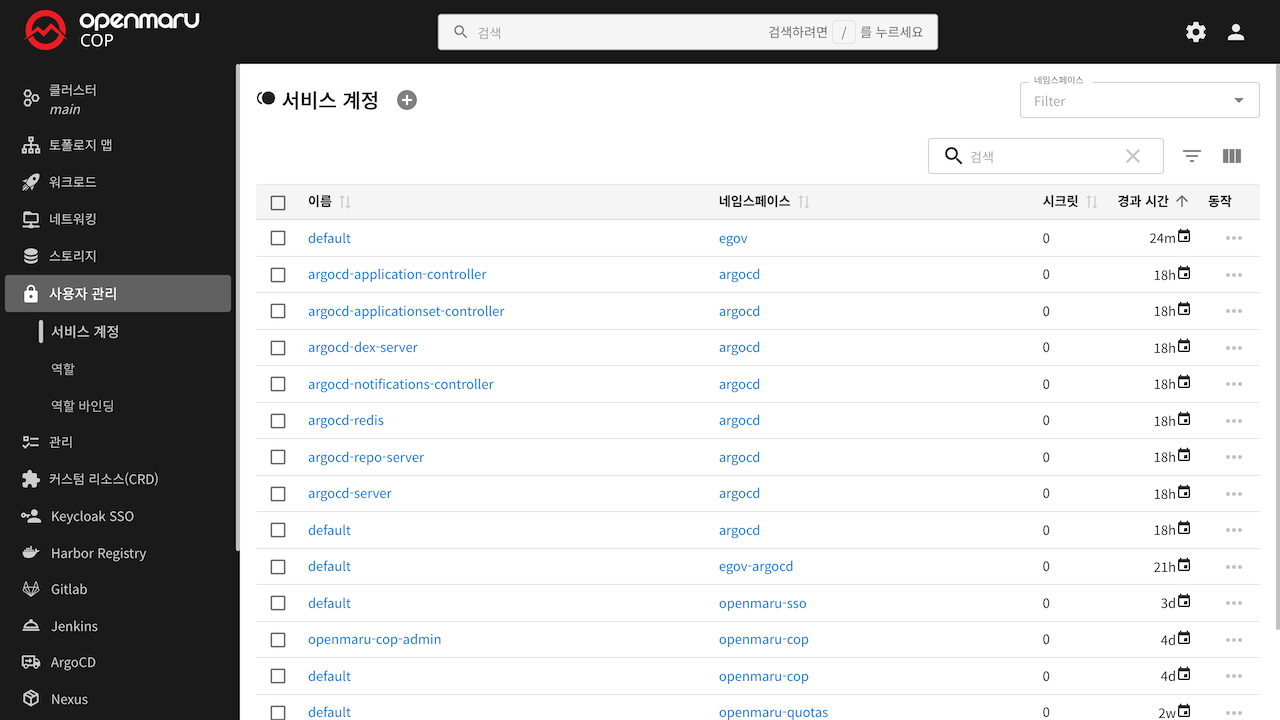The image size is (1280, 720).
Task: Open the egov-argocd namespace link
Action: coord(756,566)
